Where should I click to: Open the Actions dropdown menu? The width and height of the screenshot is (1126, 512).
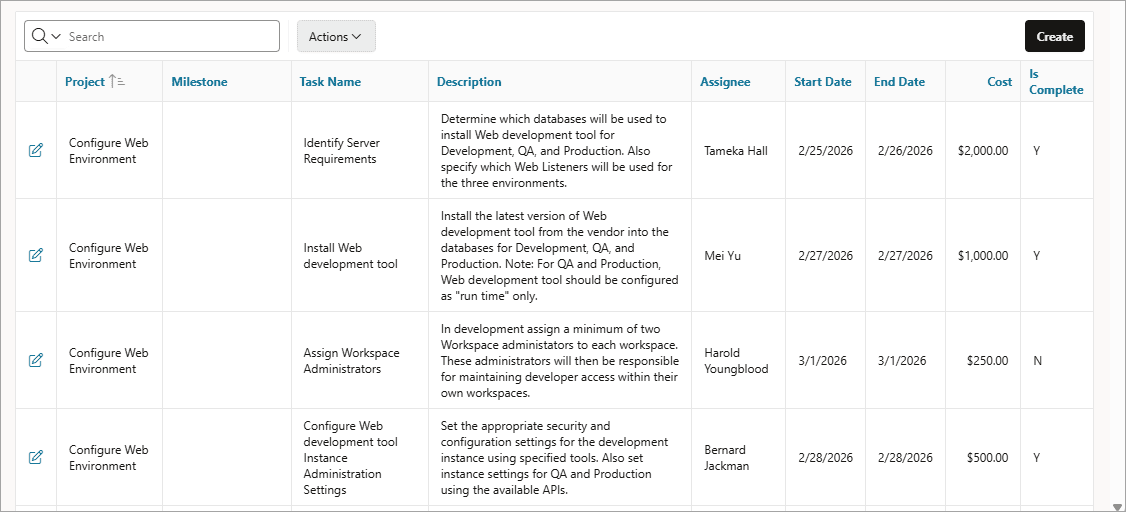pyautogui.click(x=336, y=37)
